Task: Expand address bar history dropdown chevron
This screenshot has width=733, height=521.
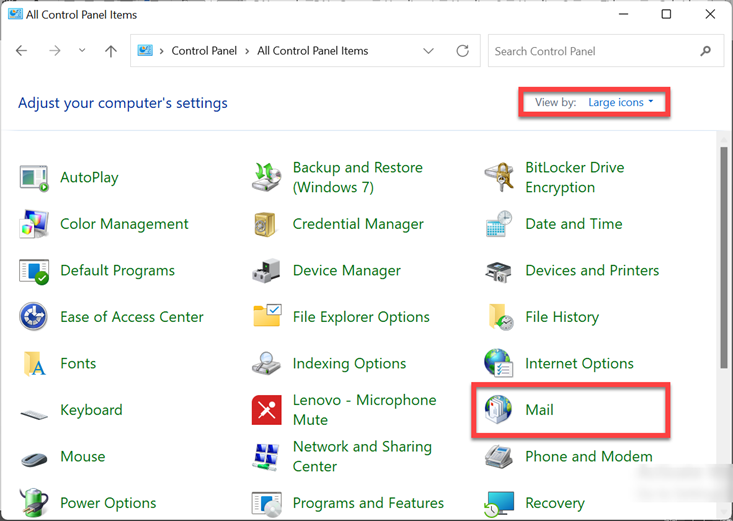Action: click(429, 51)
